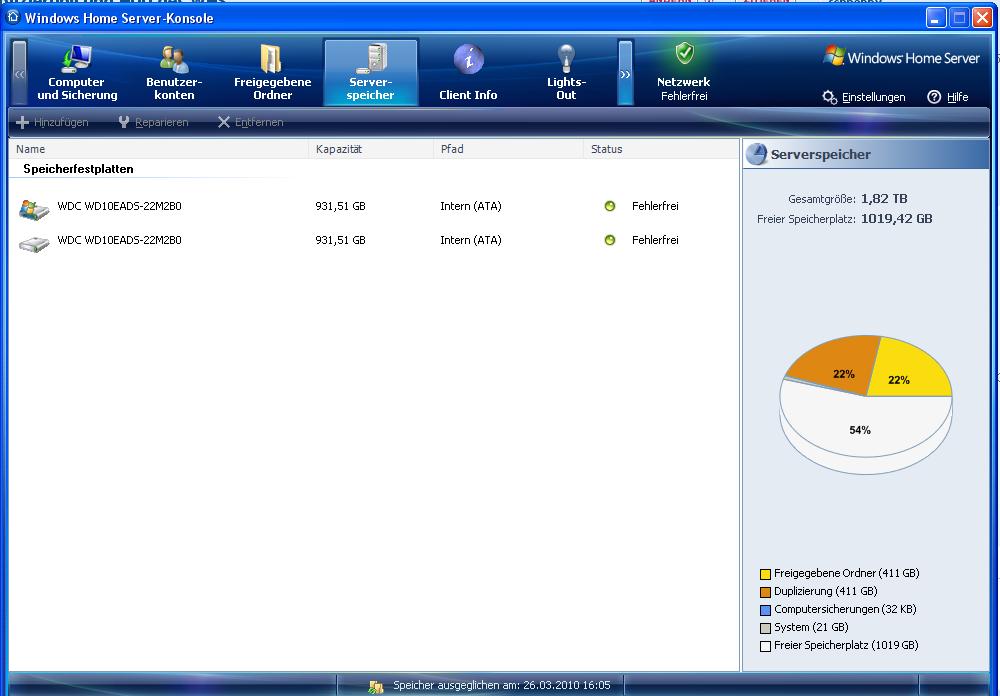This screenshot has width=1000, height=696.
Task: Click the Freigegebene Ordner folder icon
Action: (272, 59)
